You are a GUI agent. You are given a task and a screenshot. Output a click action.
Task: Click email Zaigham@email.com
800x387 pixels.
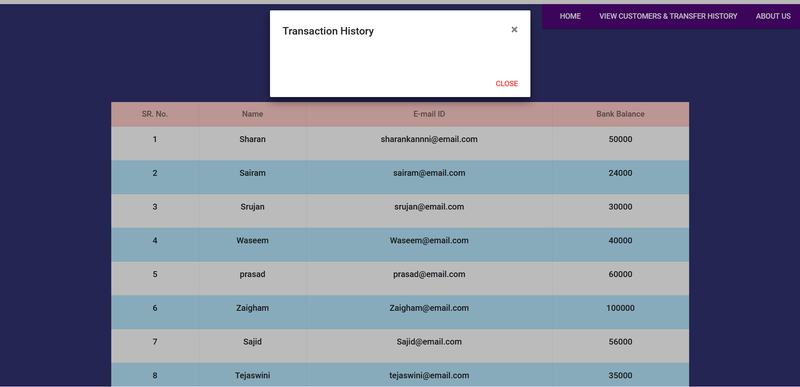(x=429, y=308)
